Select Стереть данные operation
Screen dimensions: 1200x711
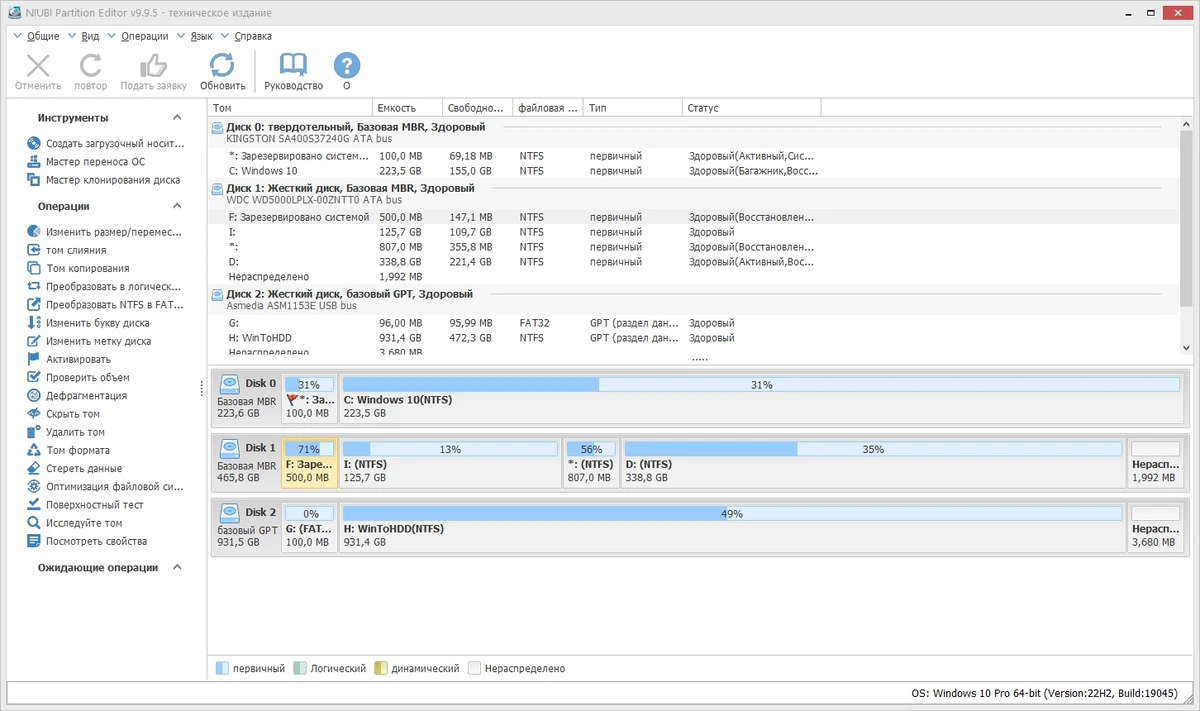click(75, 468)
